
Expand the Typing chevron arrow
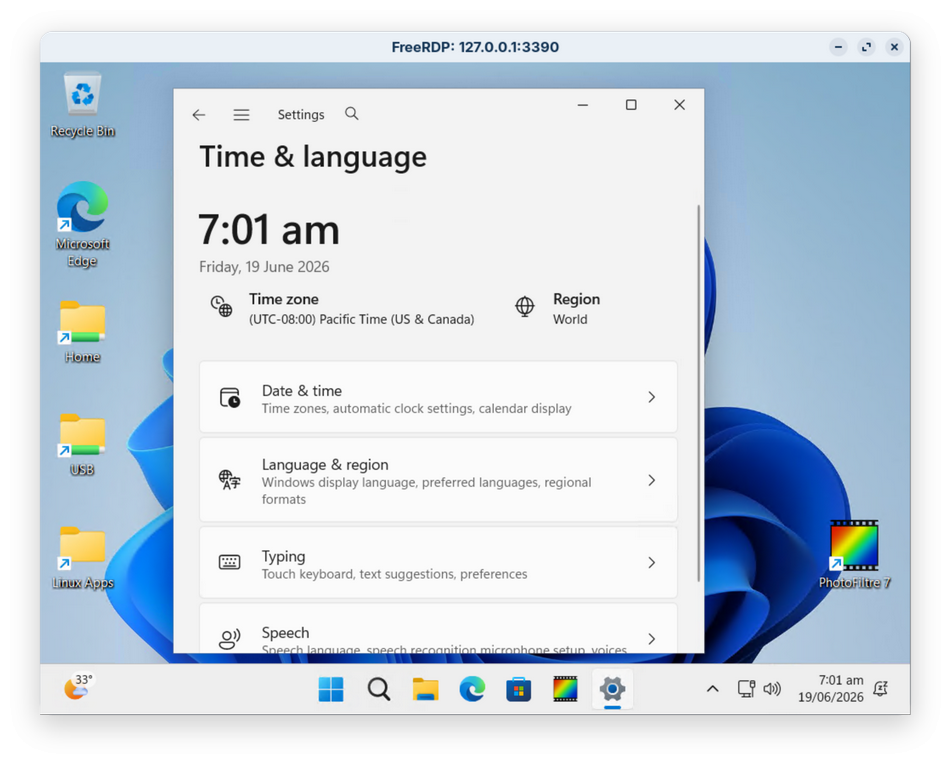pos(651,562)
